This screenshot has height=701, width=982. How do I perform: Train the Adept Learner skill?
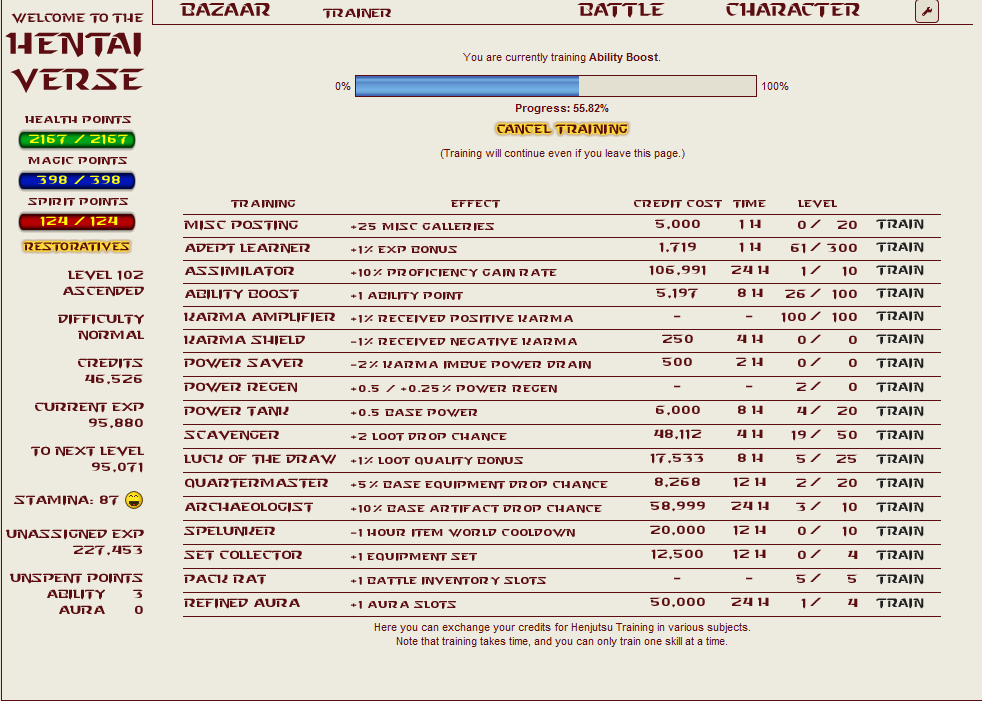[900, 247]
